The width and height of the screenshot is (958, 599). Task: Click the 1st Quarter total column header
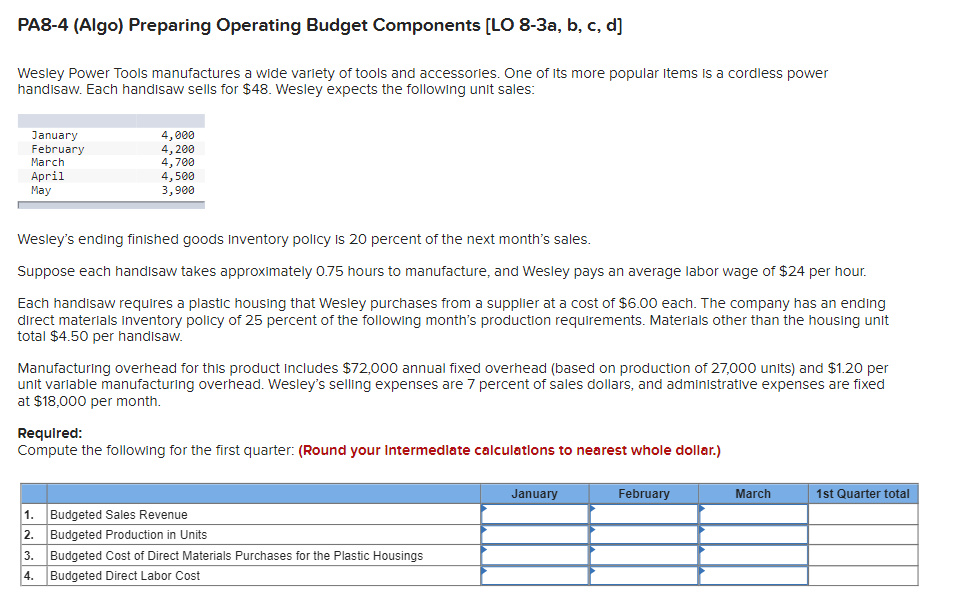[x=863, y=493]
